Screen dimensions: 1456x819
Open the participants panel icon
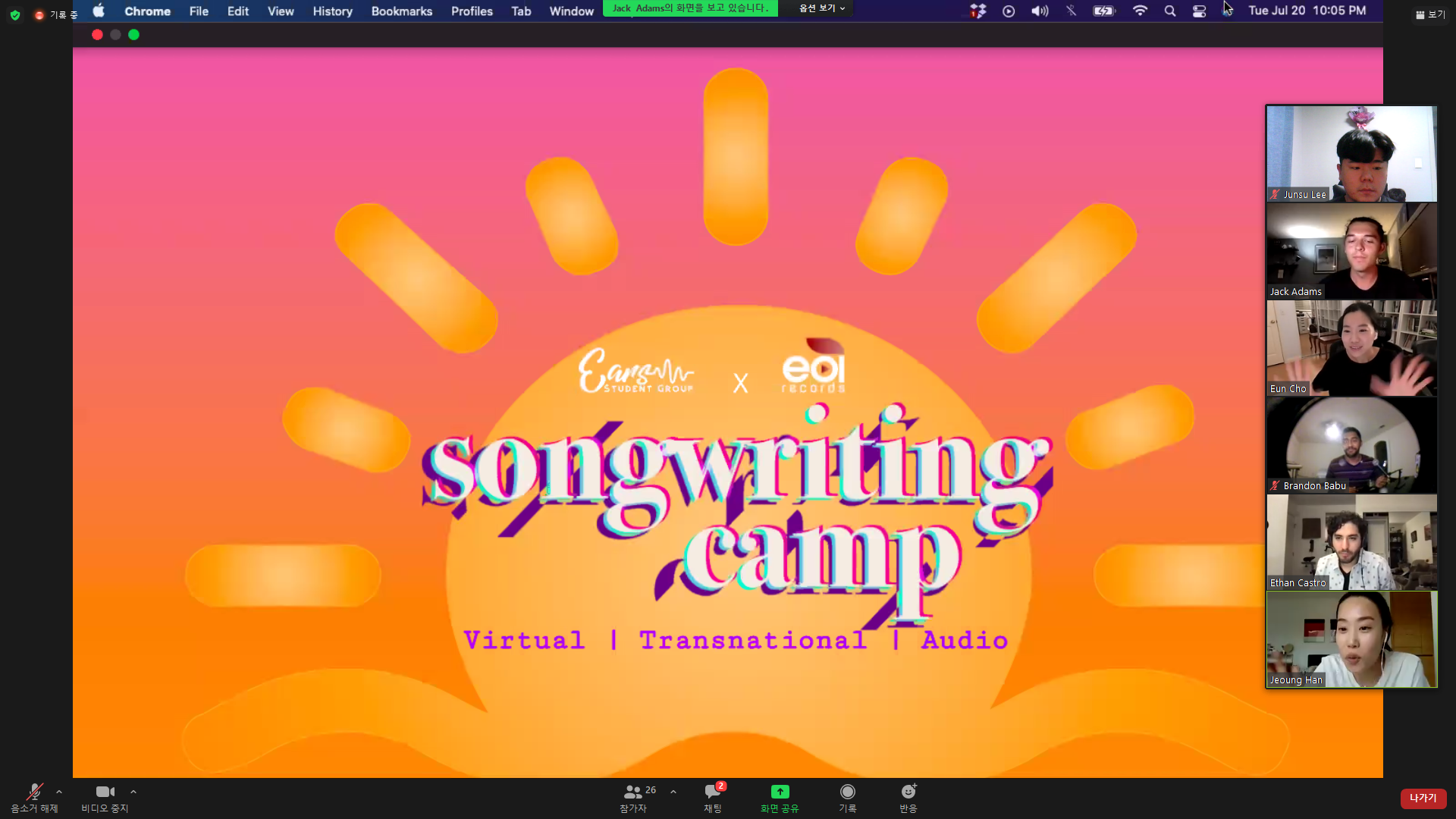[x=632, y=792]
